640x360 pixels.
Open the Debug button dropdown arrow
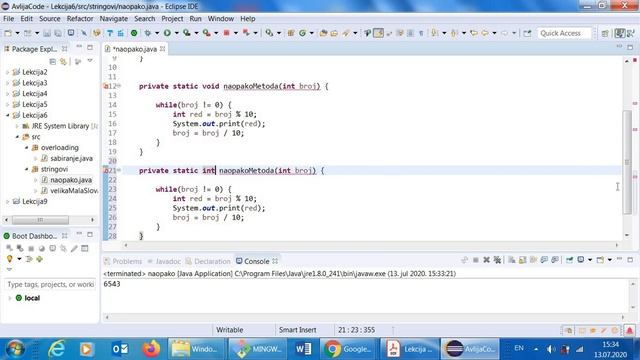(157, 33)
